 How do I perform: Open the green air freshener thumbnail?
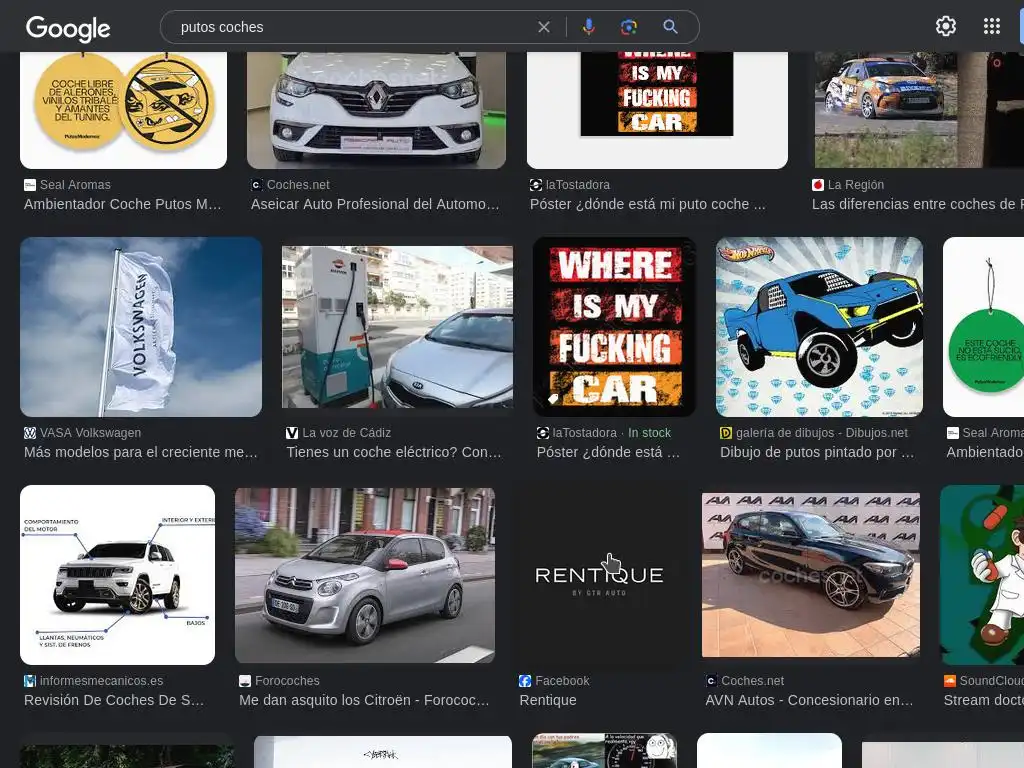(x=984, y=327)
